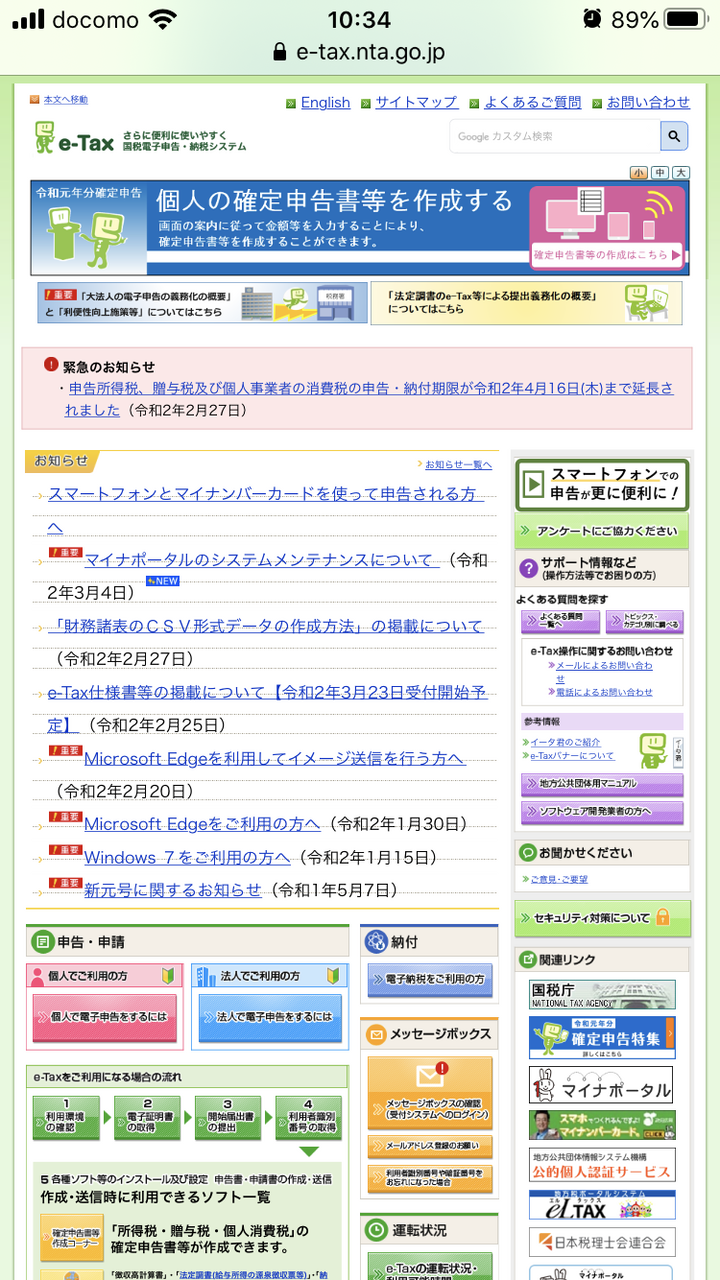
Task: Click 利用者識別番号や暗証番号をお忘れになった場合 button
Action: pos(430,1178)
